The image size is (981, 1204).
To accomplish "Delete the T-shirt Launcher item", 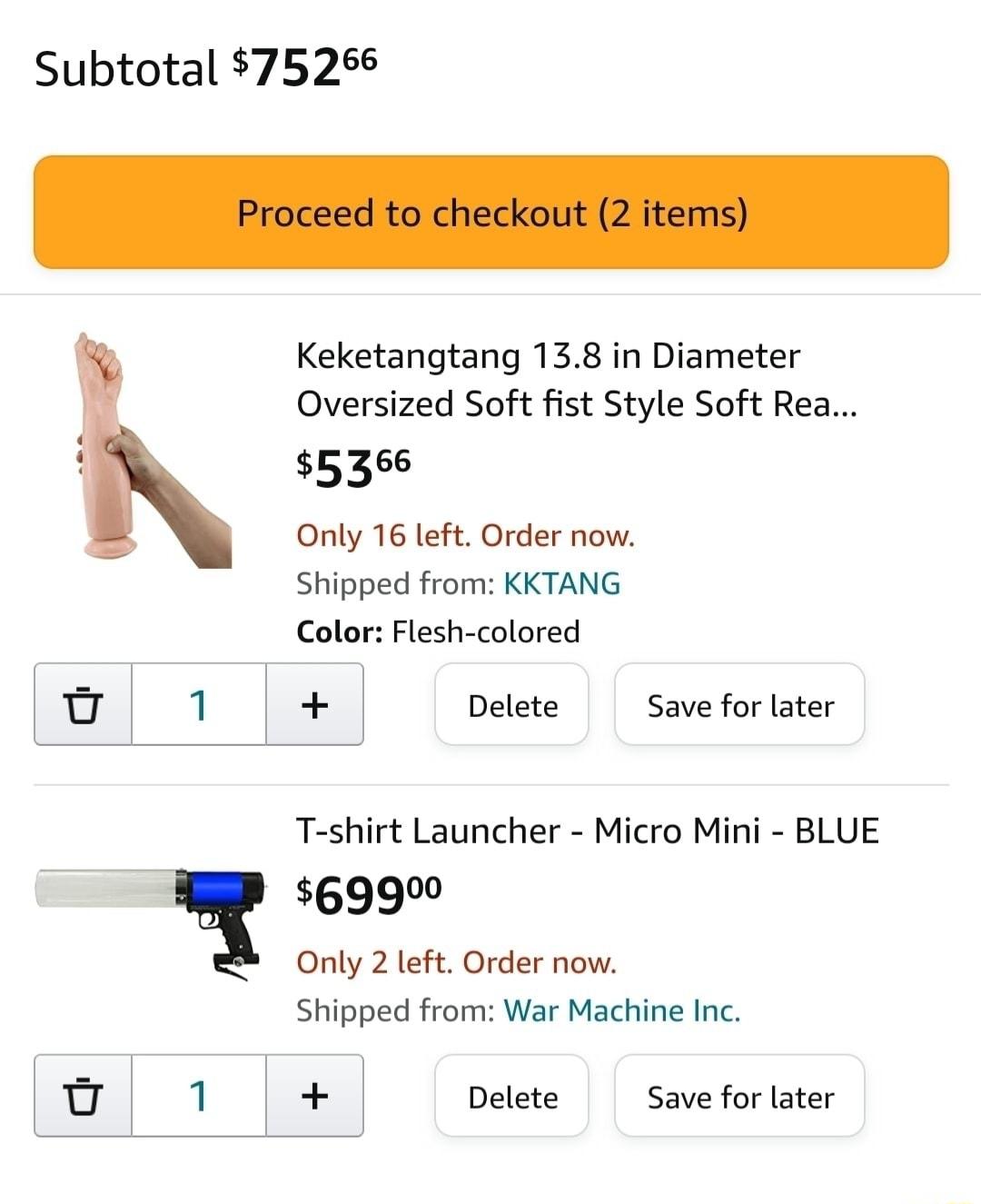I will click(x=511, y=1097).
